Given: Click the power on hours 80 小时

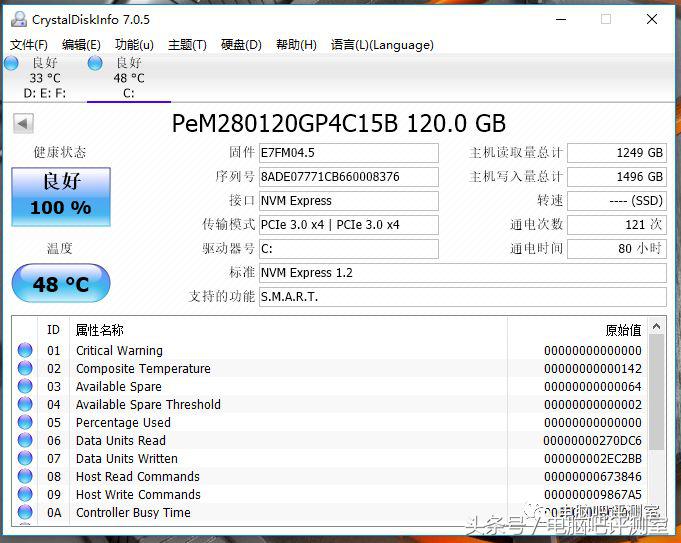Looking at the screenshot, I should click(617, 249).
